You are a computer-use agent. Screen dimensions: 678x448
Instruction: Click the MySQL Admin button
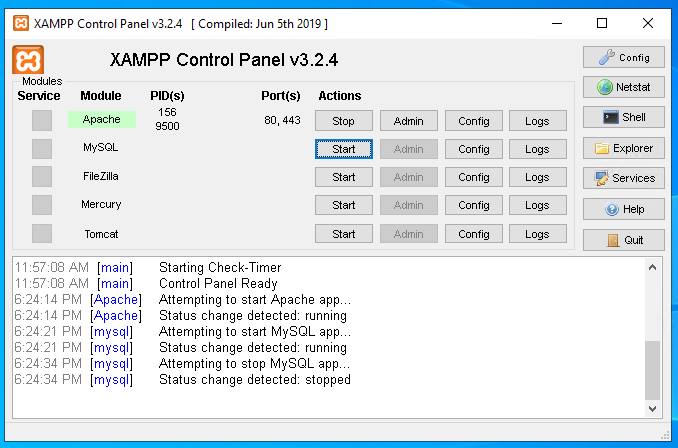(x=409, y=149)
